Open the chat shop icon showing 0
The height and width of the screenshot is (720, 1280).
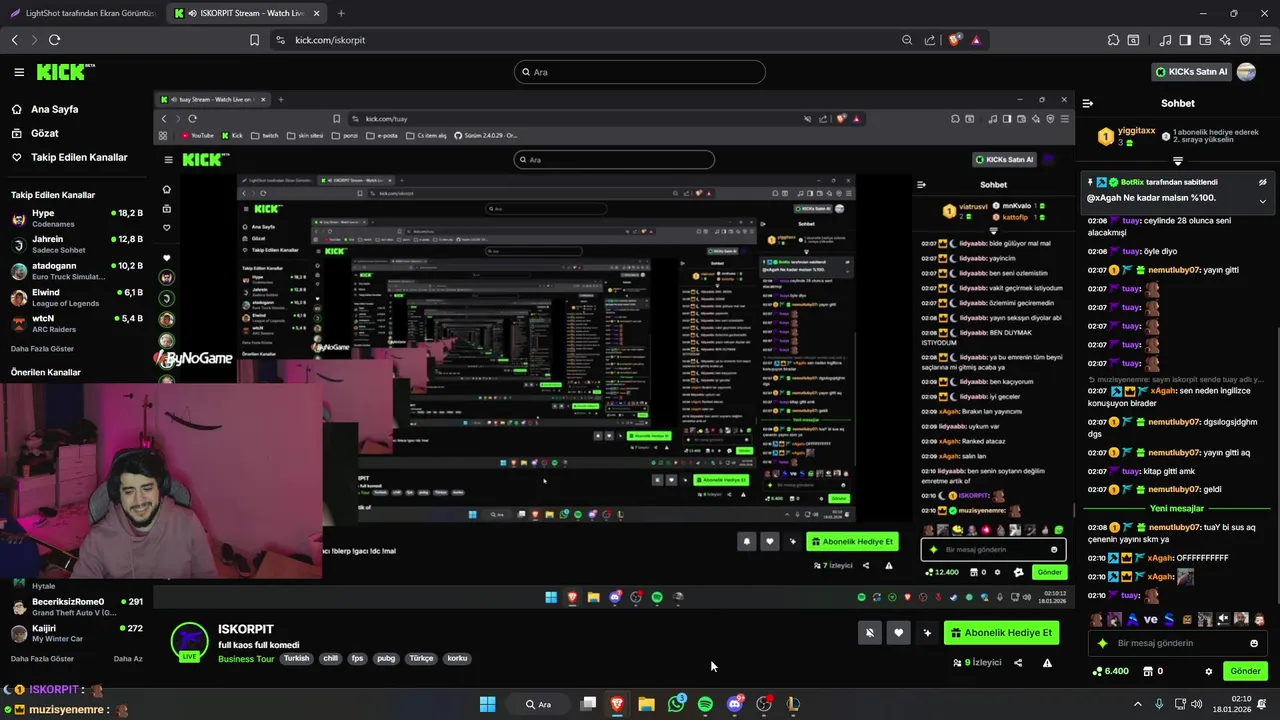(1153, 671)
